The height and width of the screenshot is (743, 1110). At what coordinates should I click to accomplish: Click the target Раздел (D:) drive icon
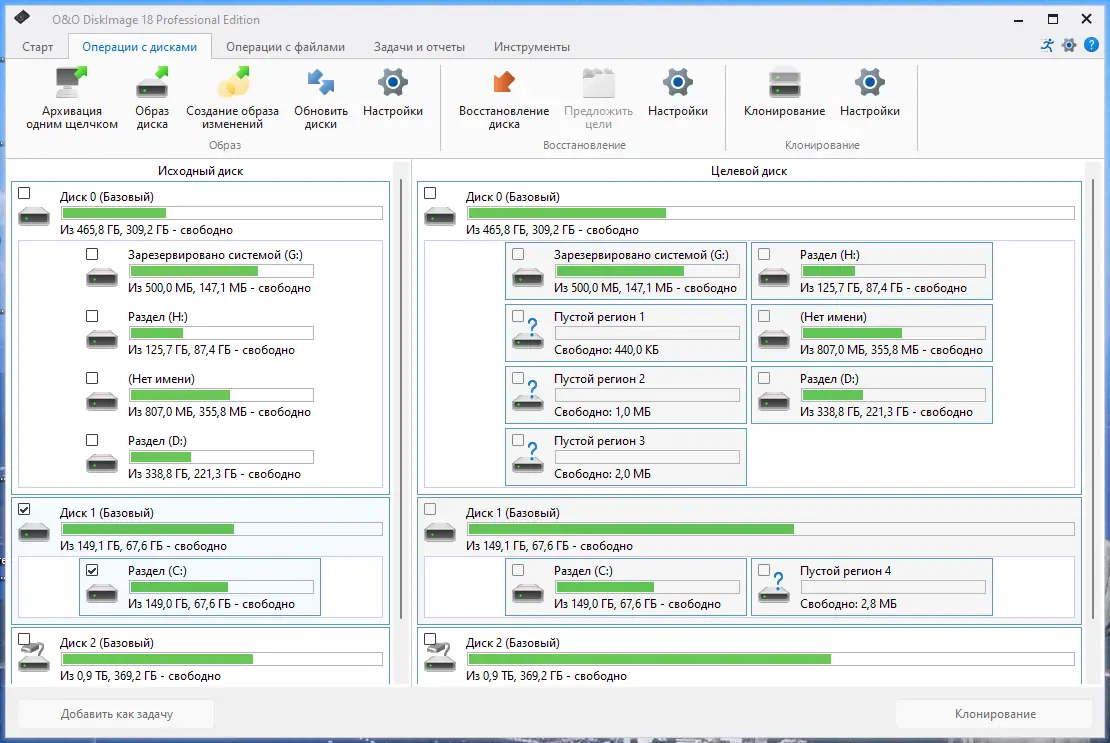tap(774, 401)
